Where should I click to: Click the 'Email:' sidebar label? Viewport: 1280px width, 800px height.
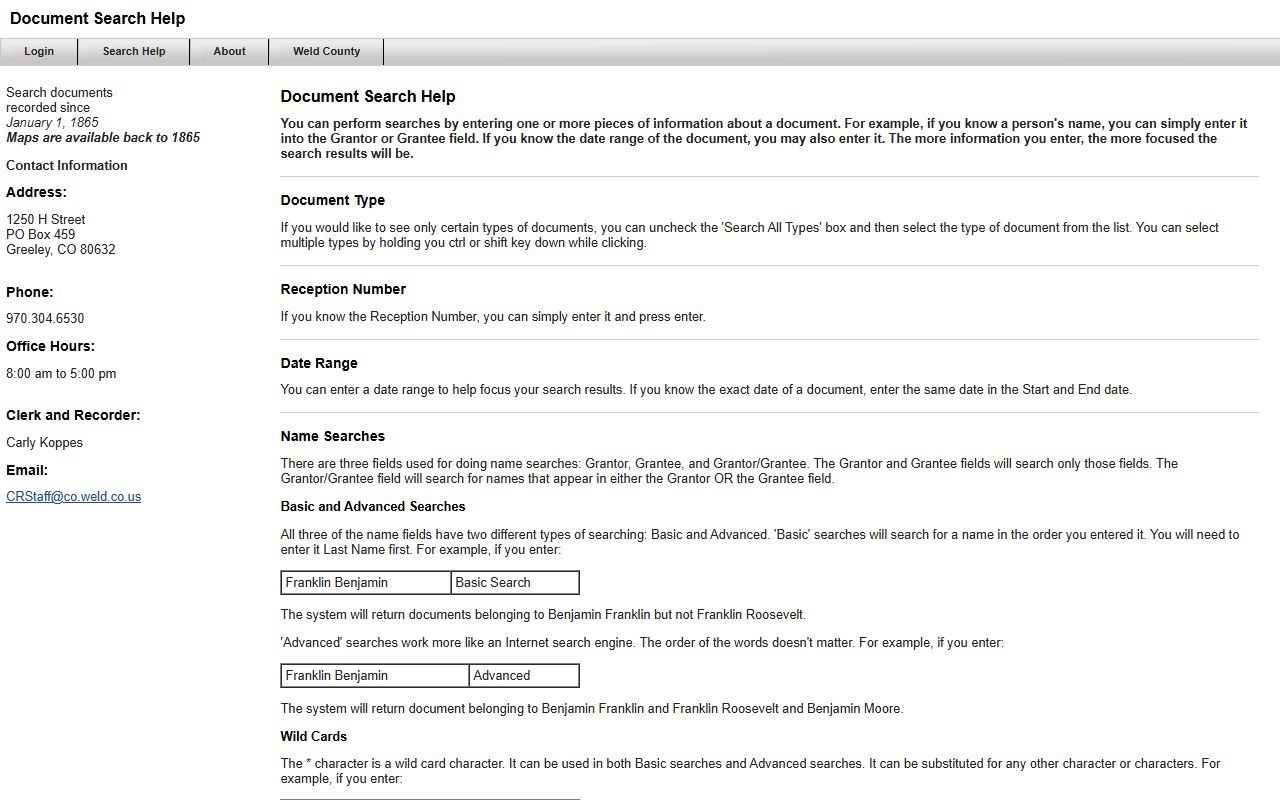[x=27, y=471]
